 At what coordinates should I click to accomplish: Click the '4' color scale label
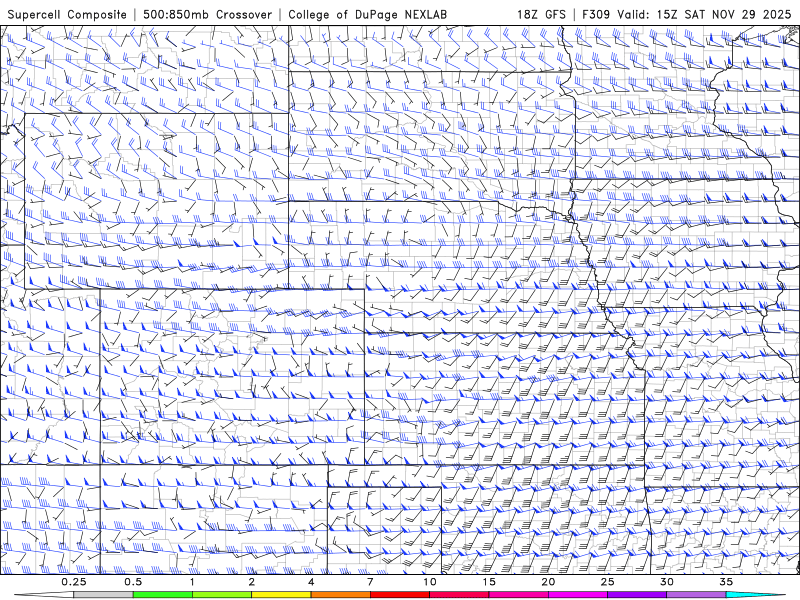pos(311,582)
